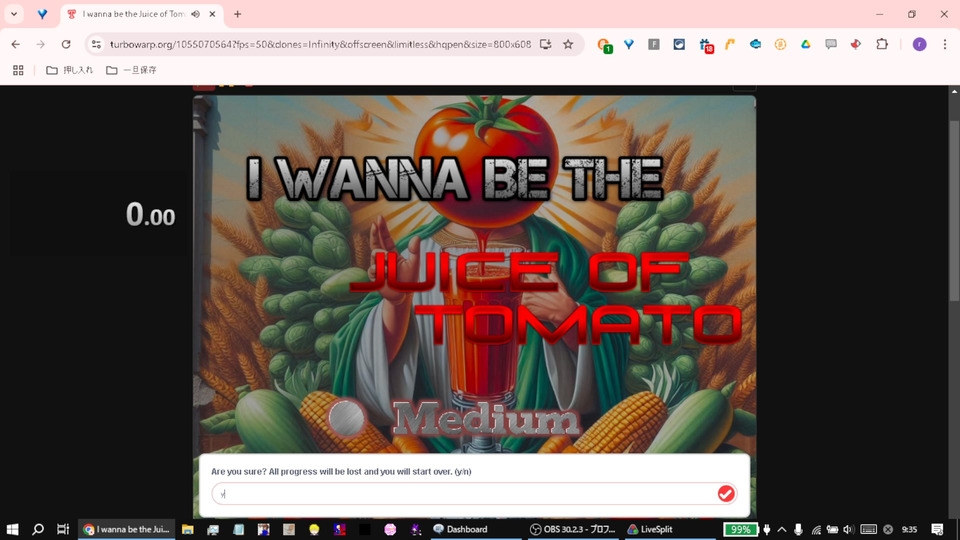Open the Extensions puzzle-piece menu
960x540 pixels.
click(882, 44)
